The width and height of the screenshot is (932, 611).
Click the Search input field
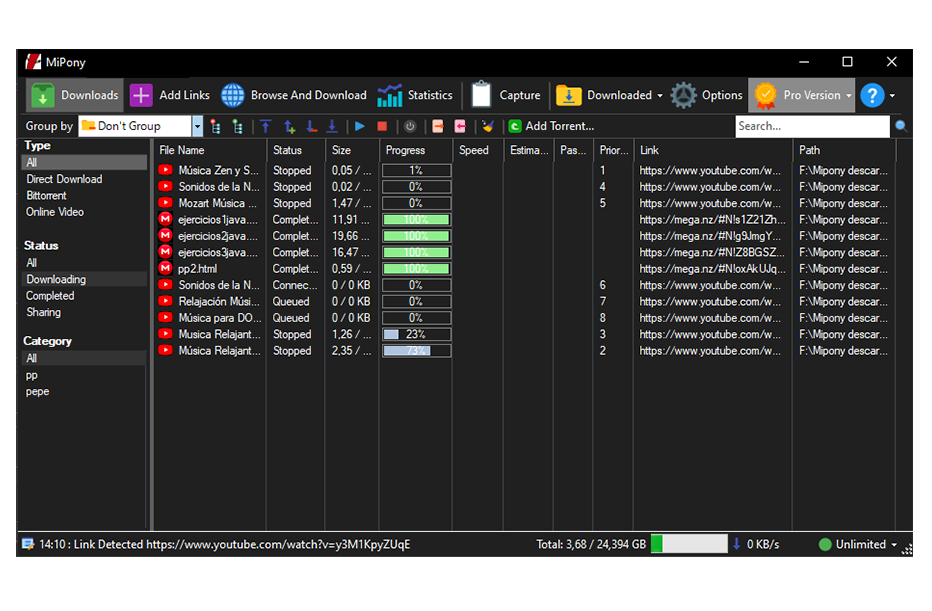coord(812,126)
